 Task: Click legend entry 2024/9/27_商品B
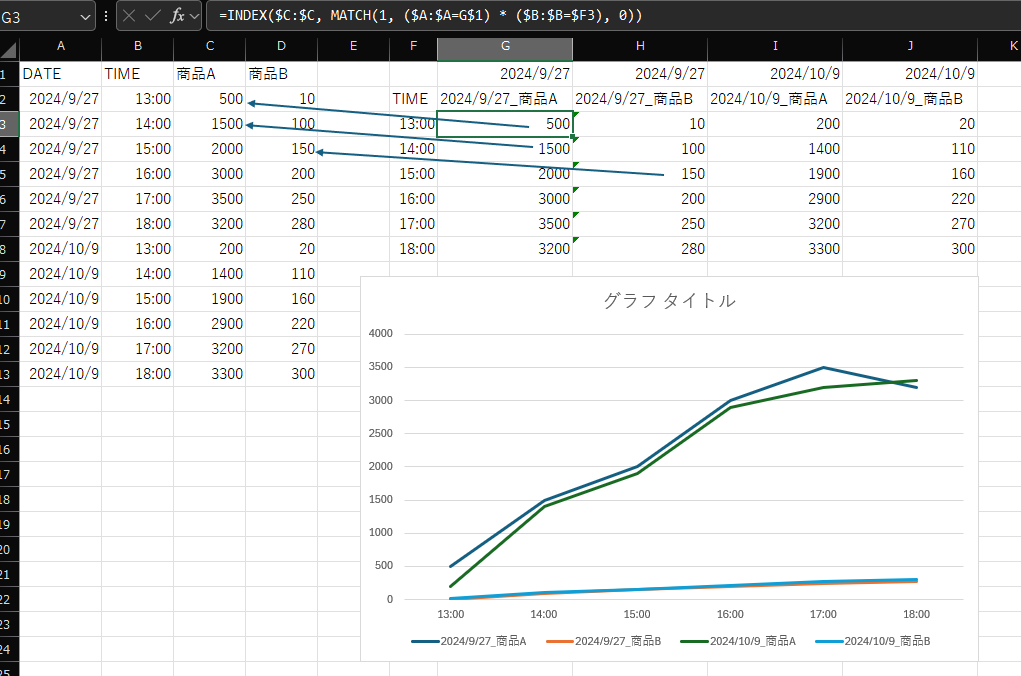[x=604, y=641]
